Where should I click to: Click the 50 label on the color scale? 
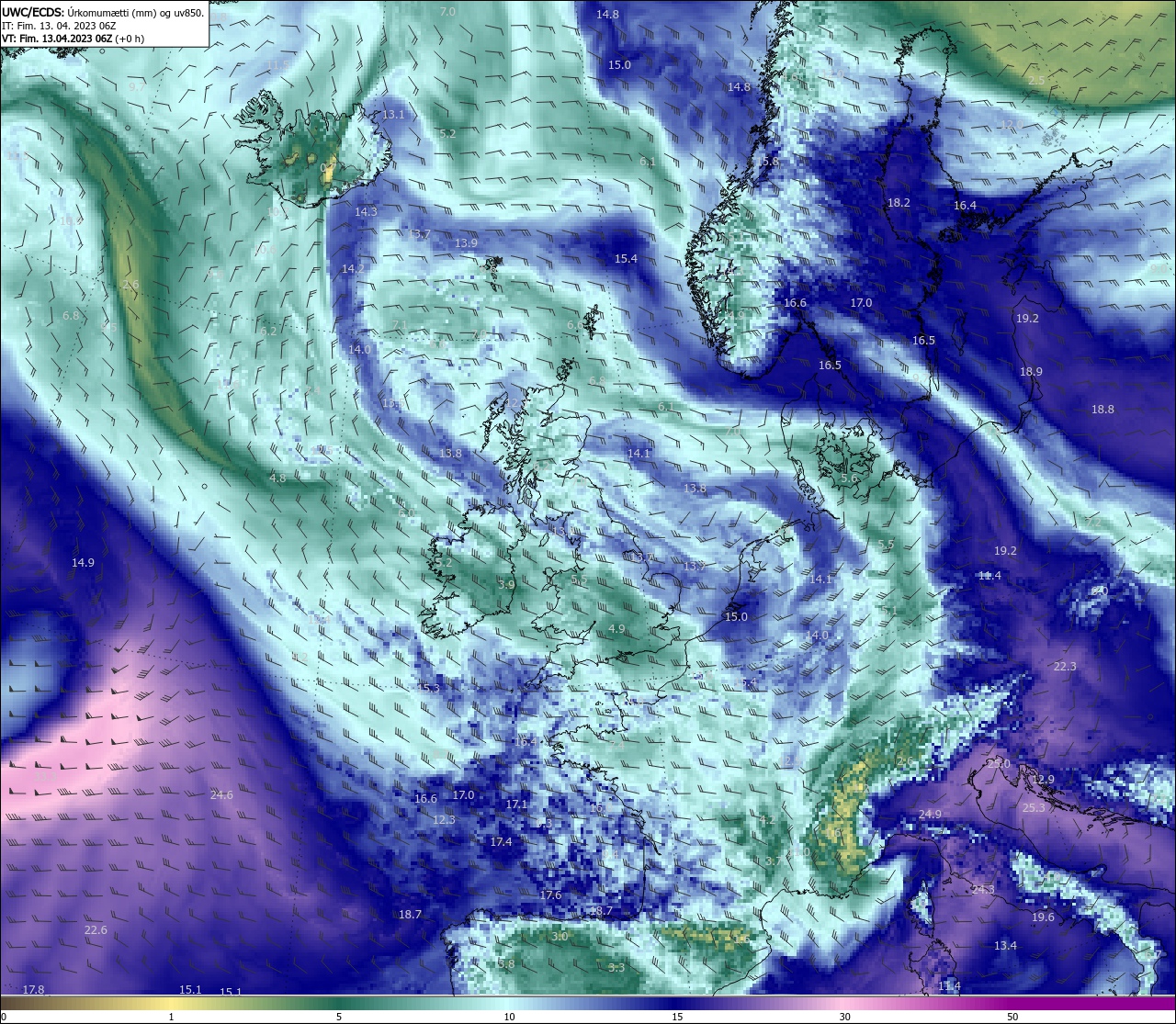[1012, 1017]
